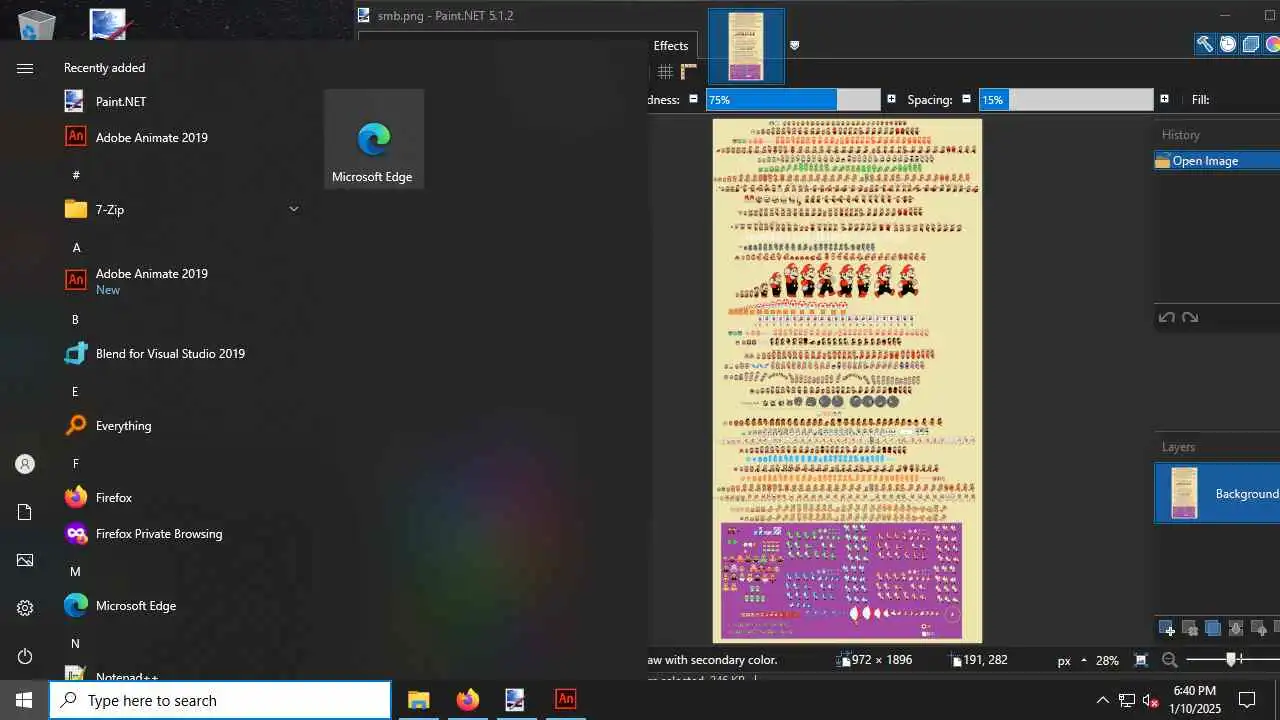Open image list dropdown arrow beside thumbnail
The width and height of the screenshot is (1280, 720).
tap(794, 45)
